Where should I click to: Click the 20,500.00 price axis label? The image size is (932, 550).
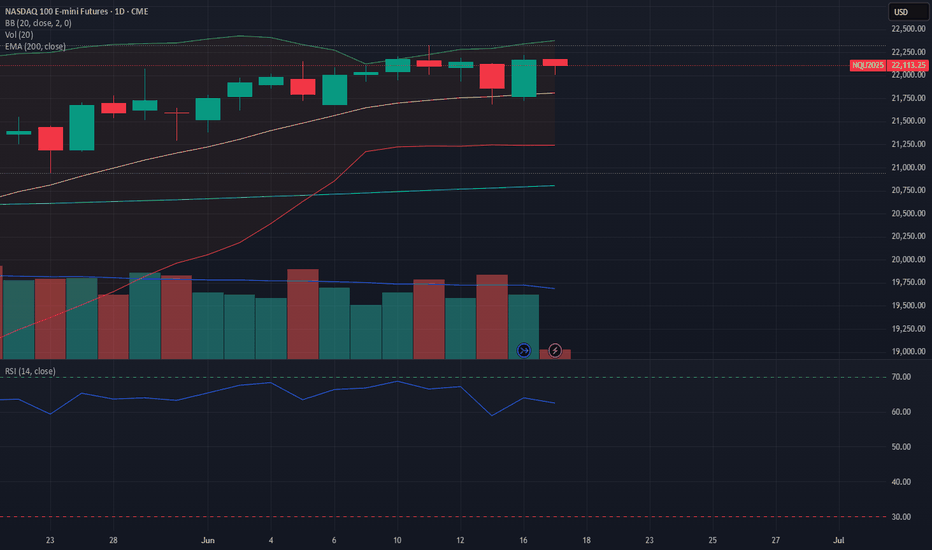coord(908,213)
